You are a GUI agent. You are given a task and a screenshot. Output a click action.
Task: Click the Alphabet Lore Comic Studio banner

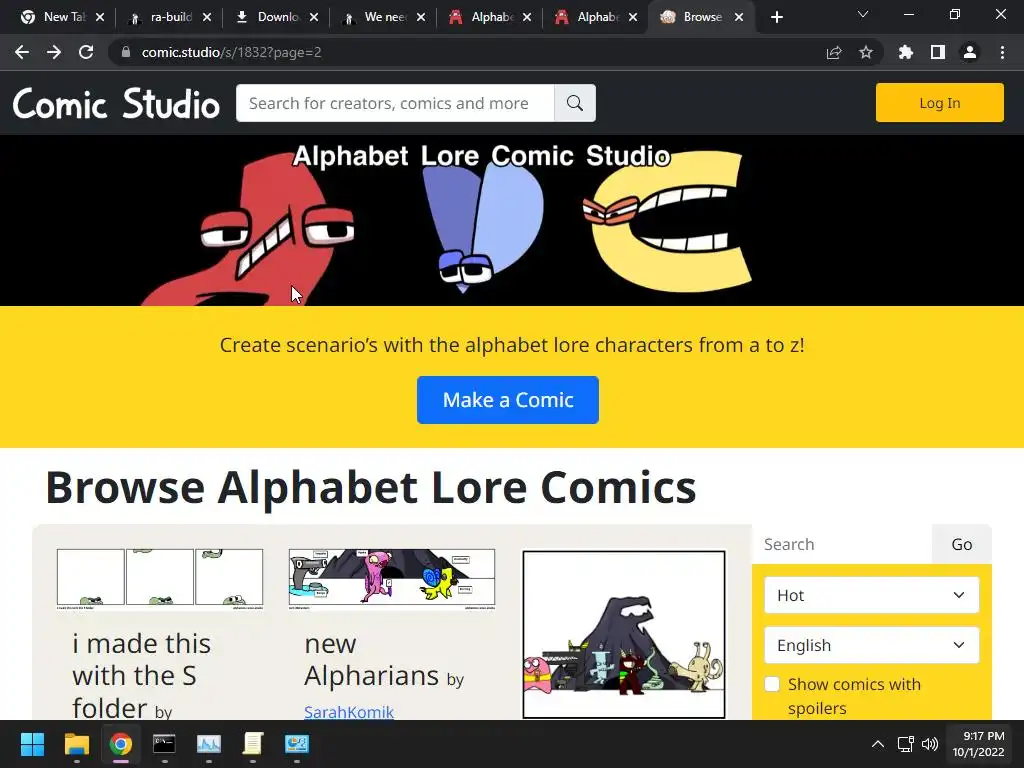click(x=512, y=221)
